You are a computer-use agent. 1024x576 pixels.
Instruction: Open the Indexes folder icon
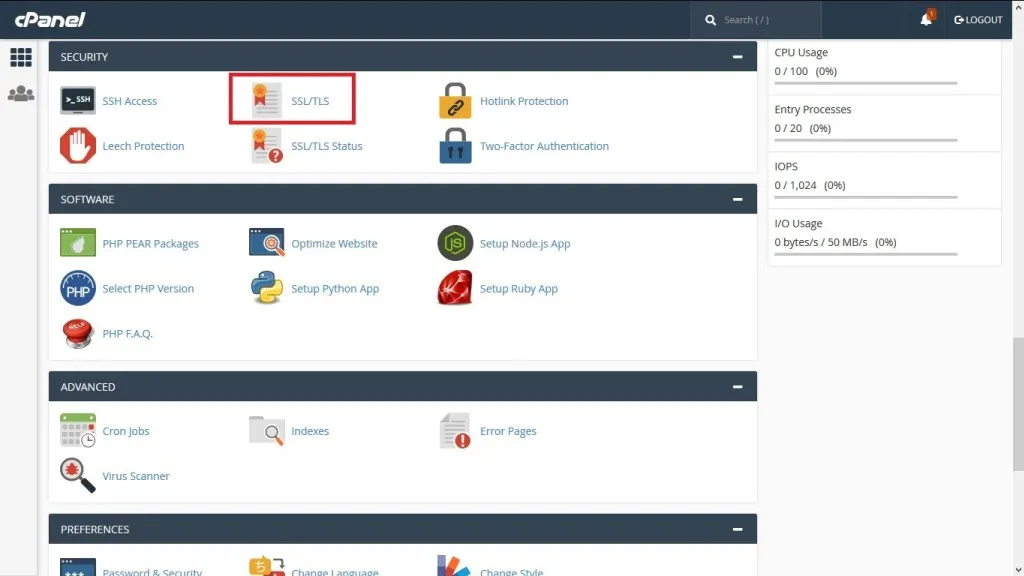[x=266, y=430]
